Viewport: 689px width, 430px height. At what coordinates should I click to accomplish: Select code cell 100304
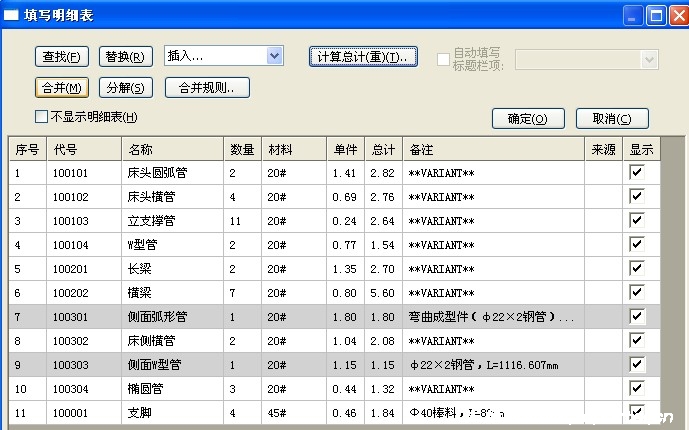click(84, 389)
